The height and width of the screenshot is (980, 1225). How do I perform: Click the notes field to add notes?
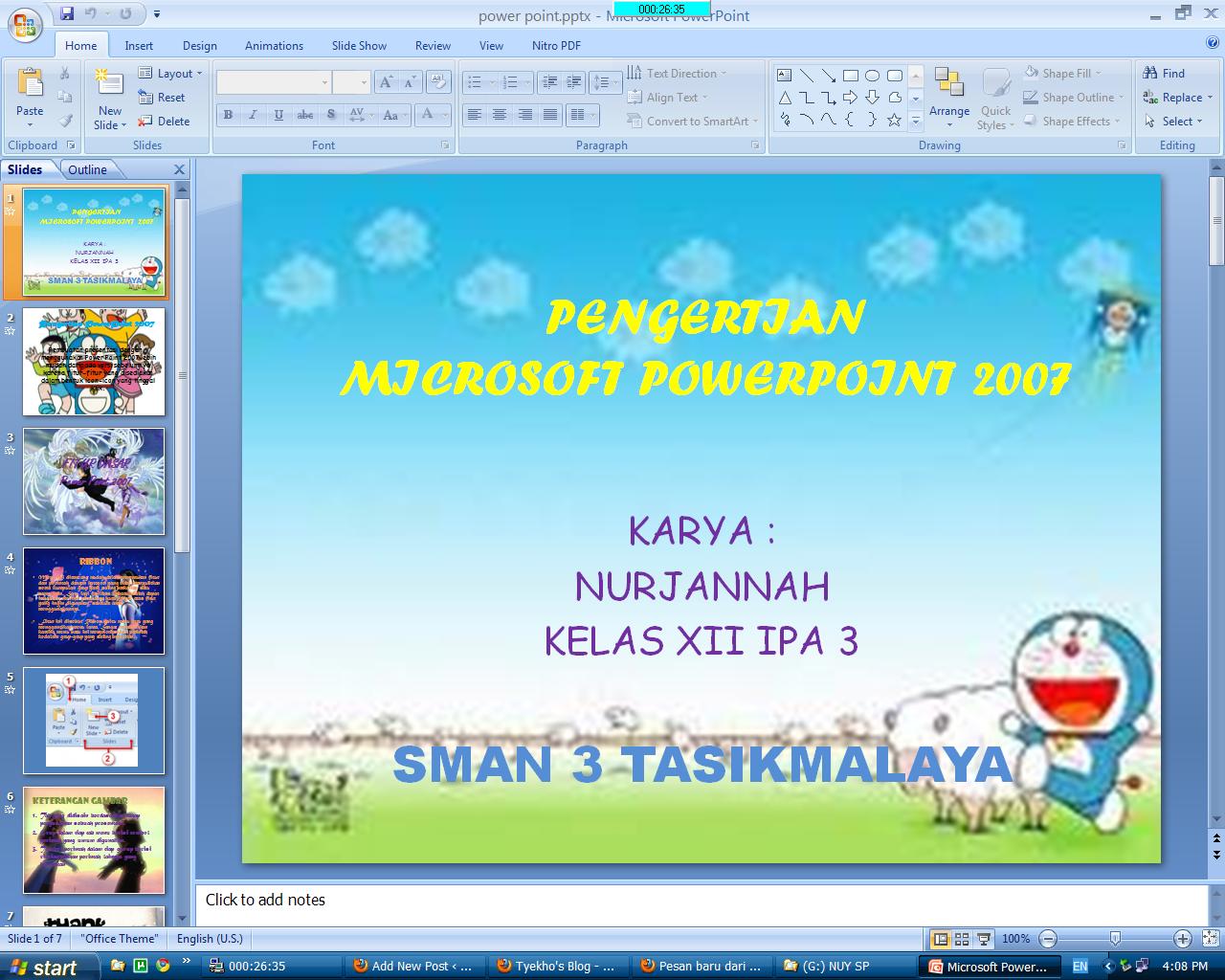point(702,903)
